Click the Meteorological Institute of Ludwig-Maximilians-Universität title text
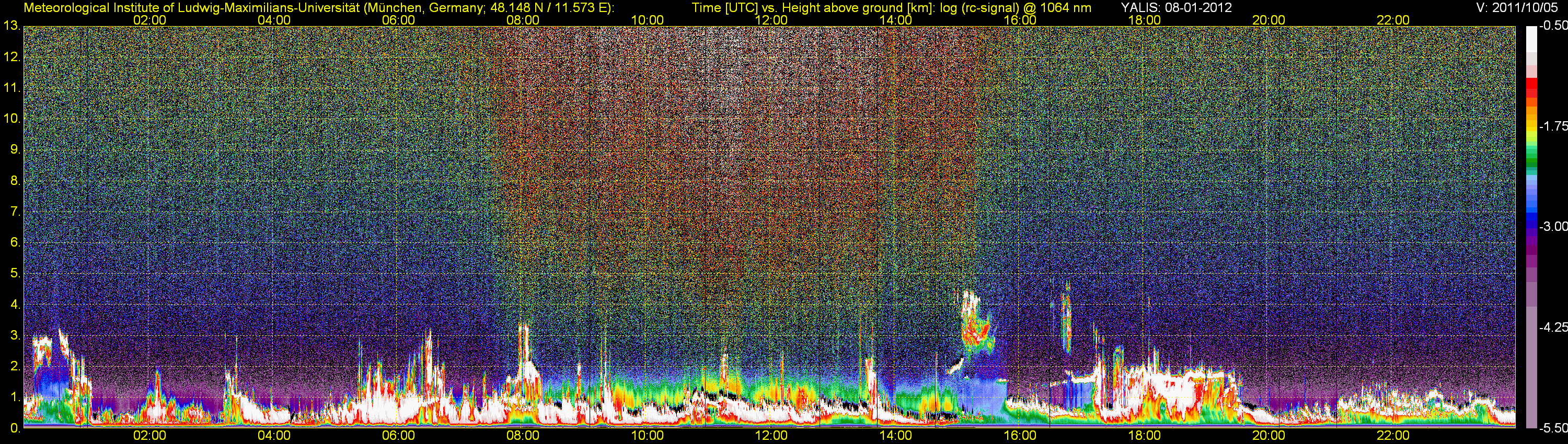 [x=319, y=8]
